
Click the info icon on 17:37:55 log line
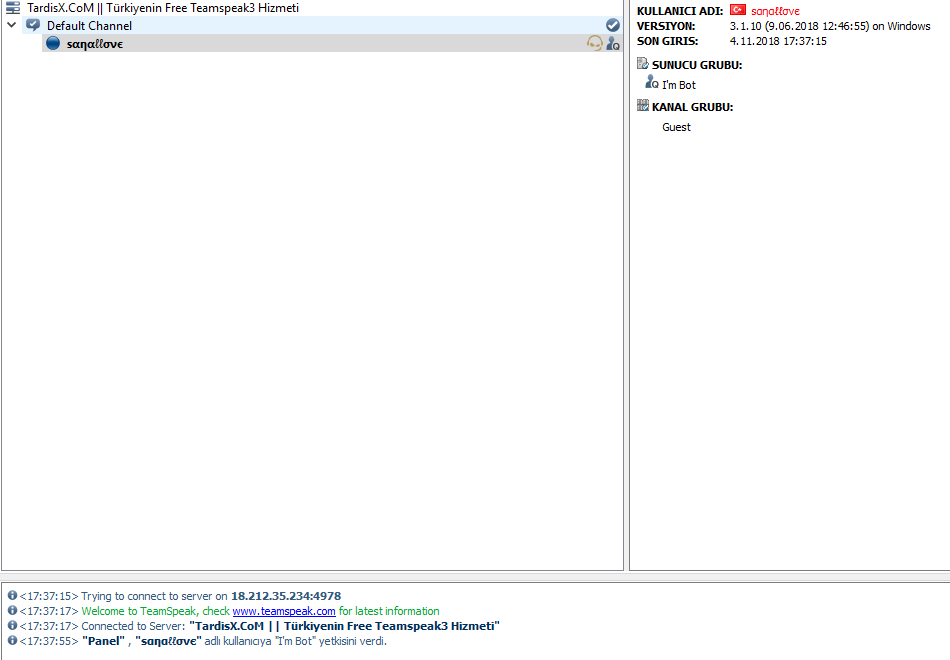[x=12, y=640]
